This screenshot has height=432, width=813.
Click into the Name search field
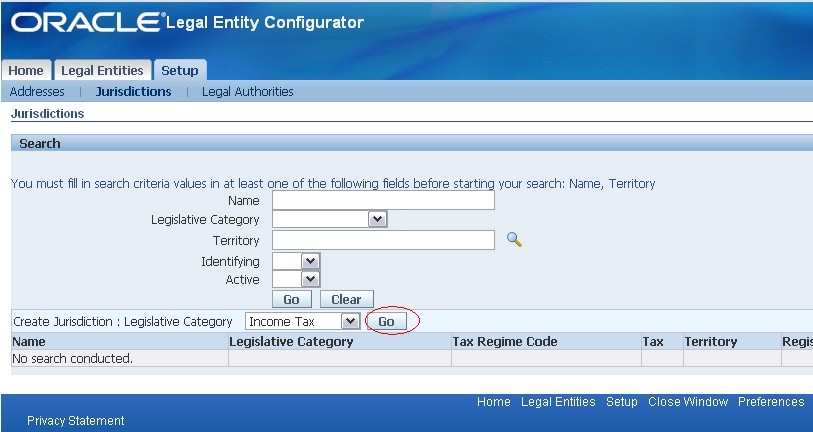click(x=383, y=200)
